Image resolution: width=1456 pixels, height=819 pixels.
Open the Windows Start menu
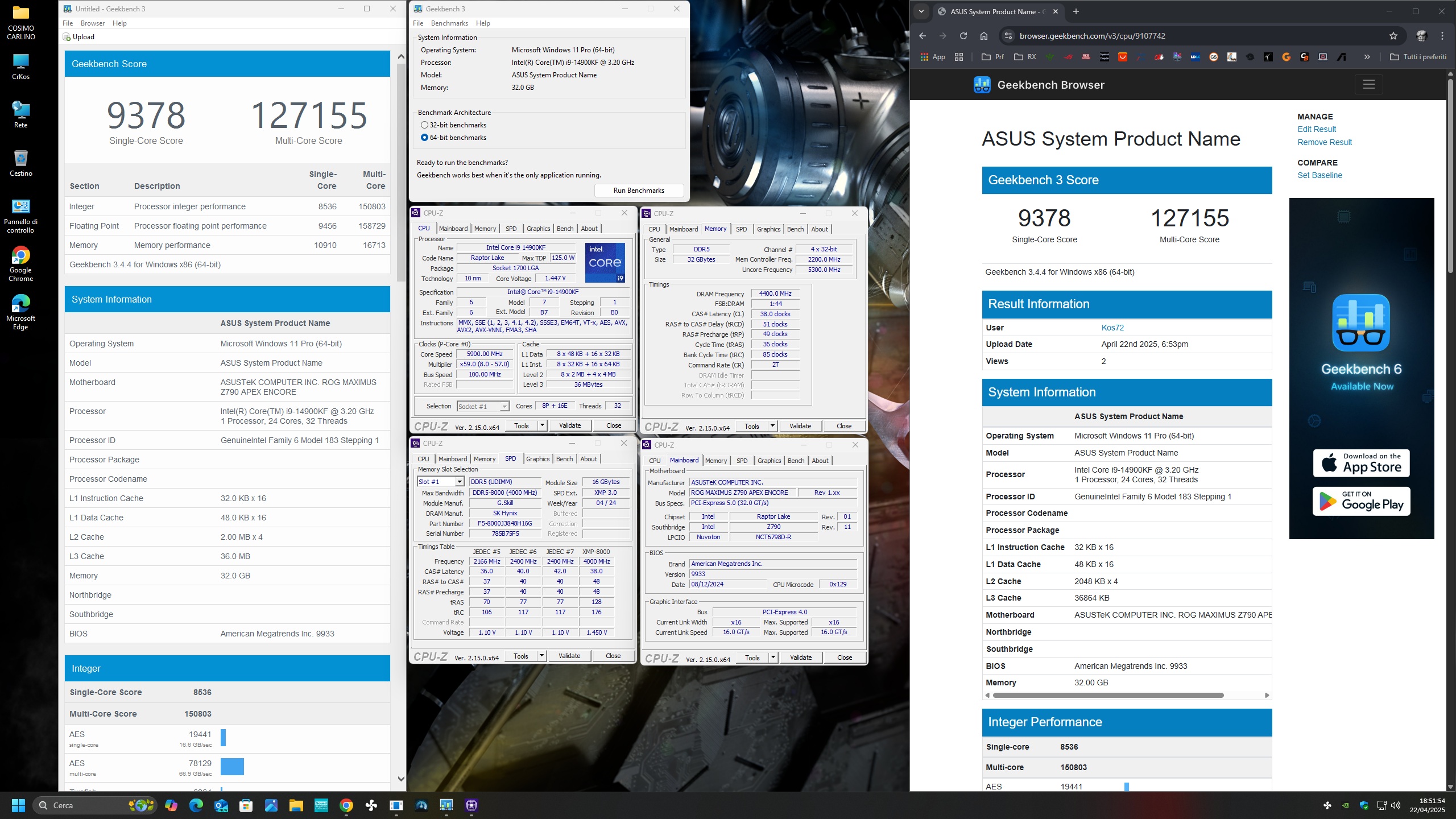click(18, 805)
